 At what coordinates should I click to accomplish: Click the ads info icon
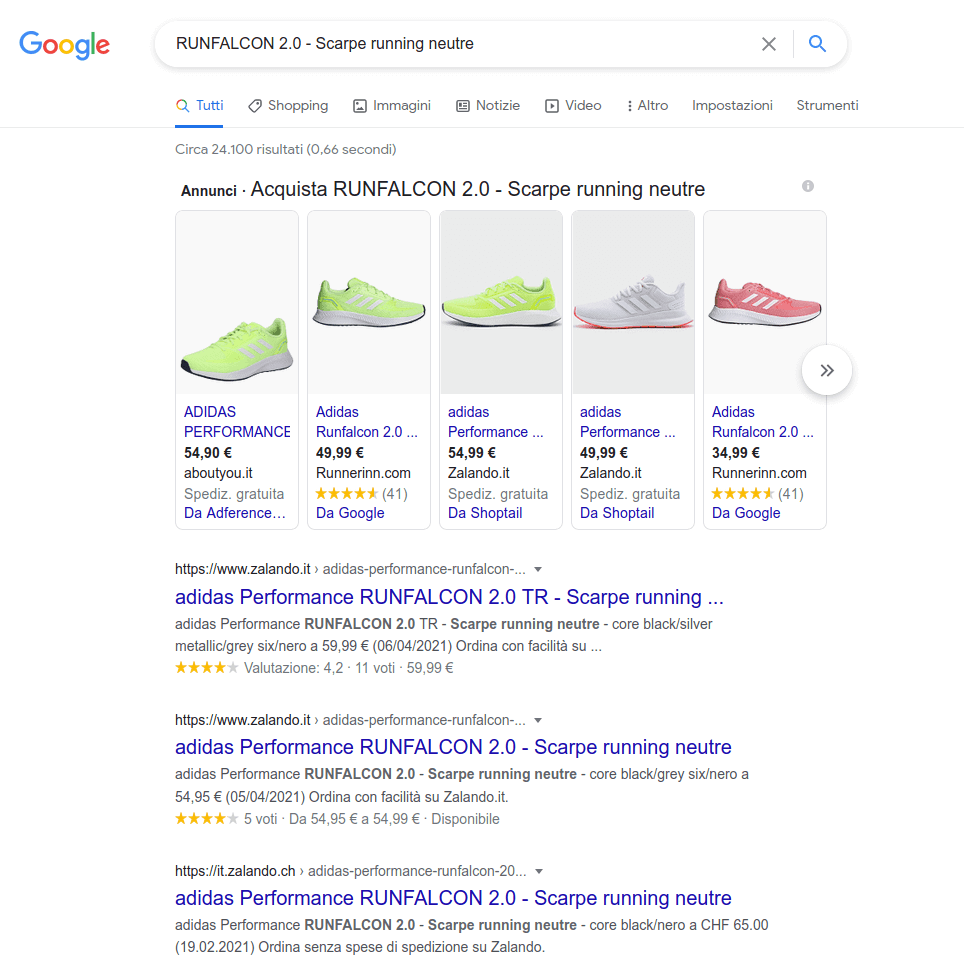tap(807, 186)
